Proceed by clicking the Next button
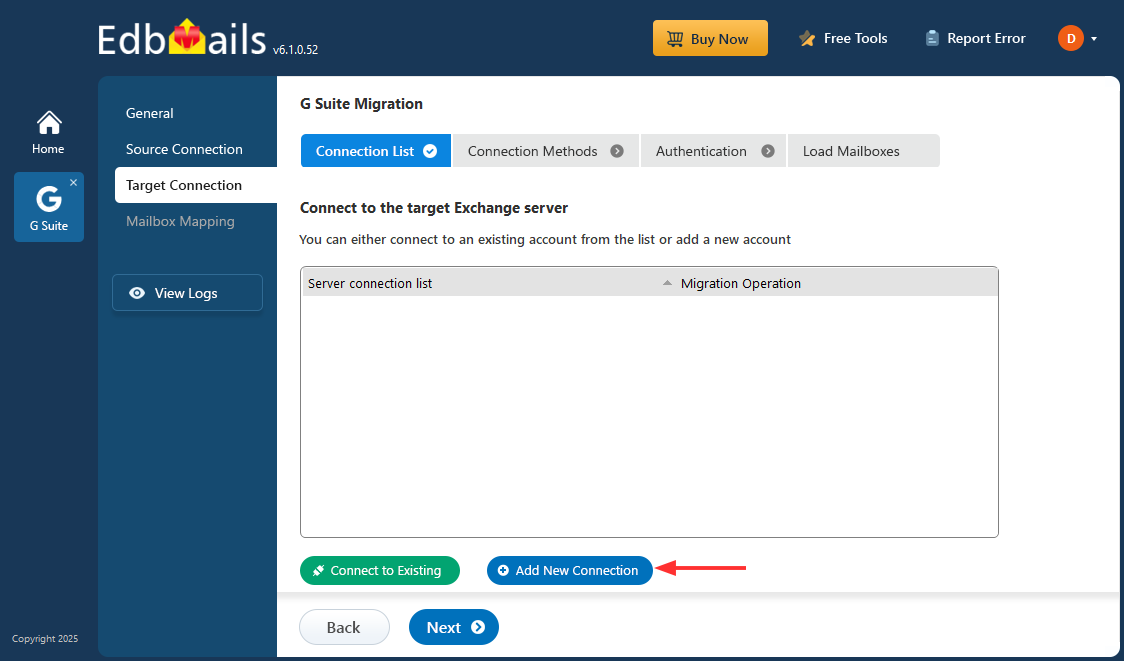The height and width of the screenshot is (661, 1124). tap(453, 627)
